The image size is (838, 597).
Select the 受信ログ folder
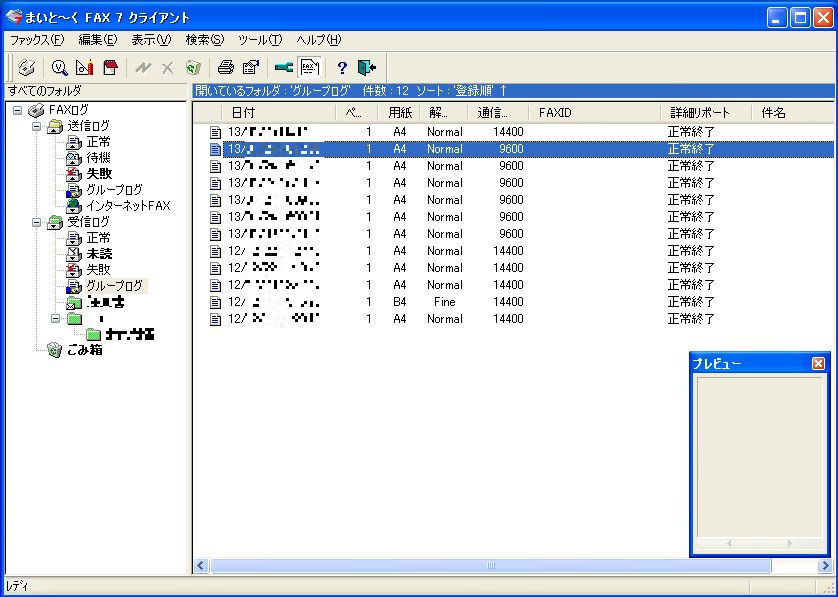[x=88, y=222]
